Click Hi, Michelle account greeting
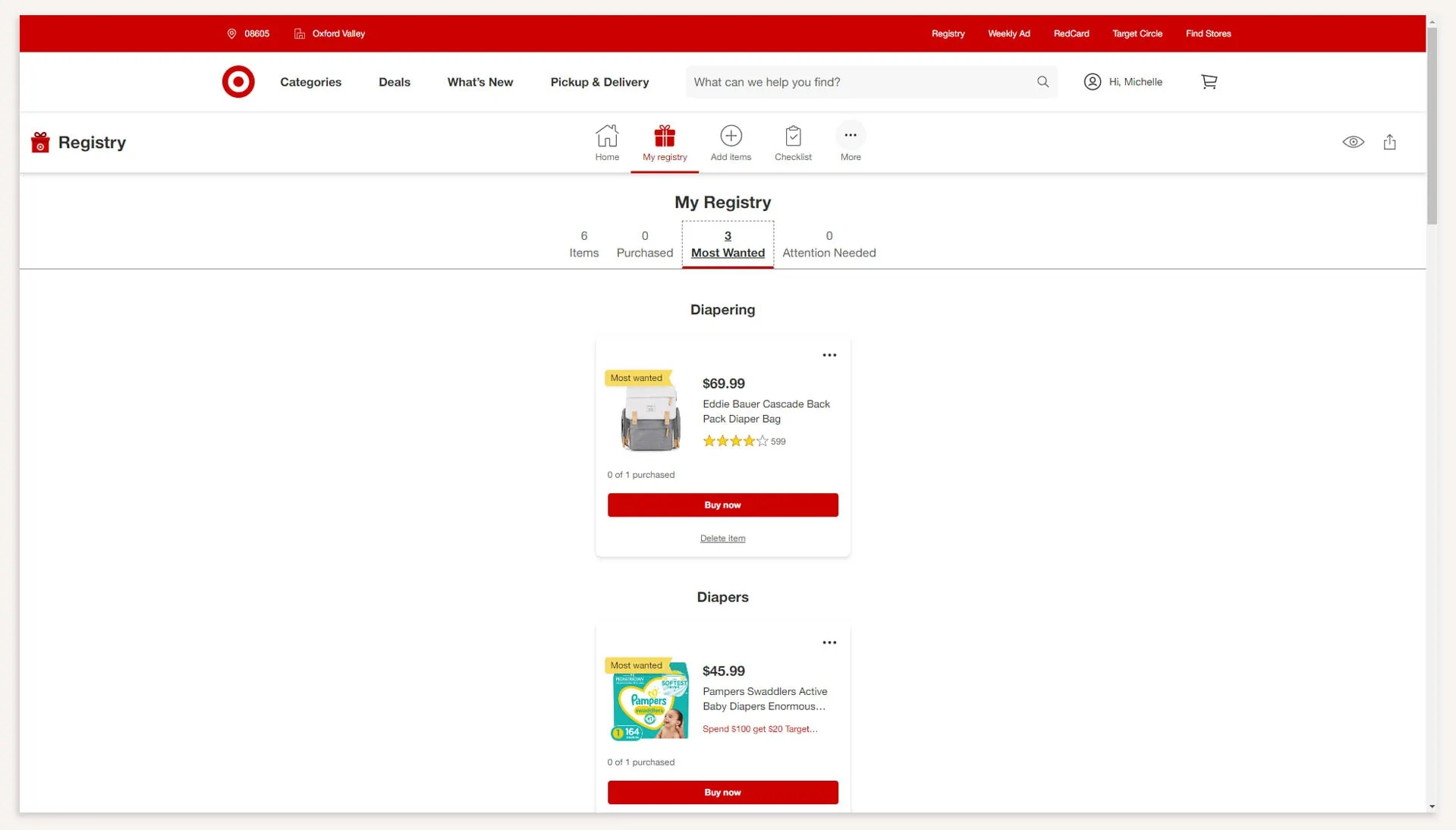This screenshot has height=830, width=1456. pyautogui.click(x=1135, y=82)
